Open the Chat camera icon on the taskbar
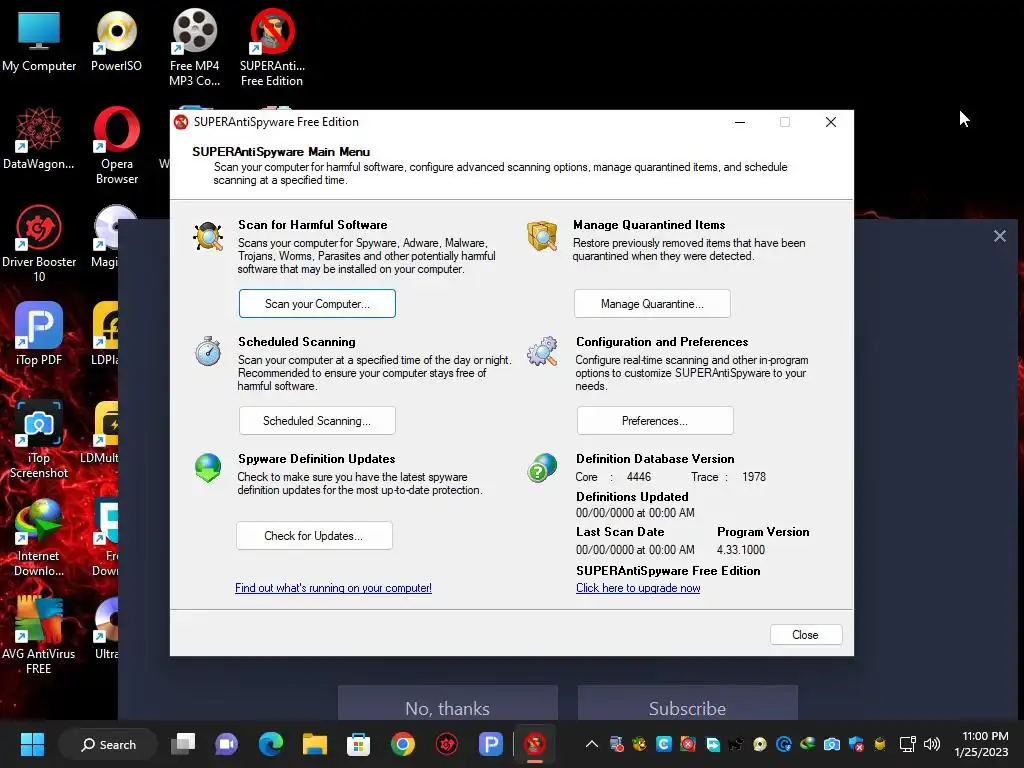This screenshot has width=1024, height=768. point(227,744)
